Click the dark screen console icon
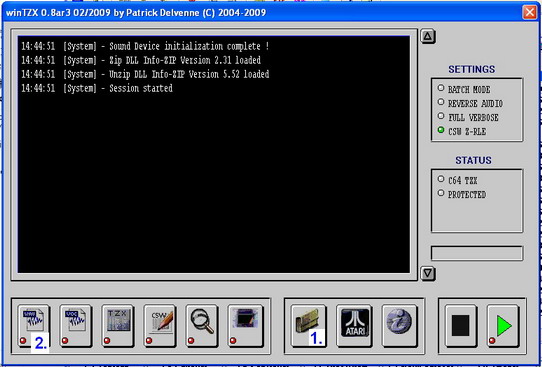 [245, 326]
